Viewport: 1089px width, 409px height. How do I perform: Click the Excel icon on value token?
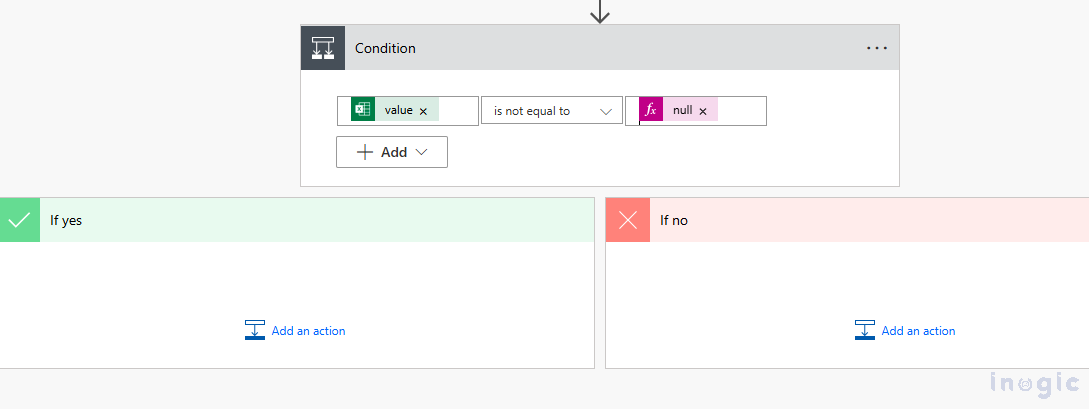click(x=362, y=110)
